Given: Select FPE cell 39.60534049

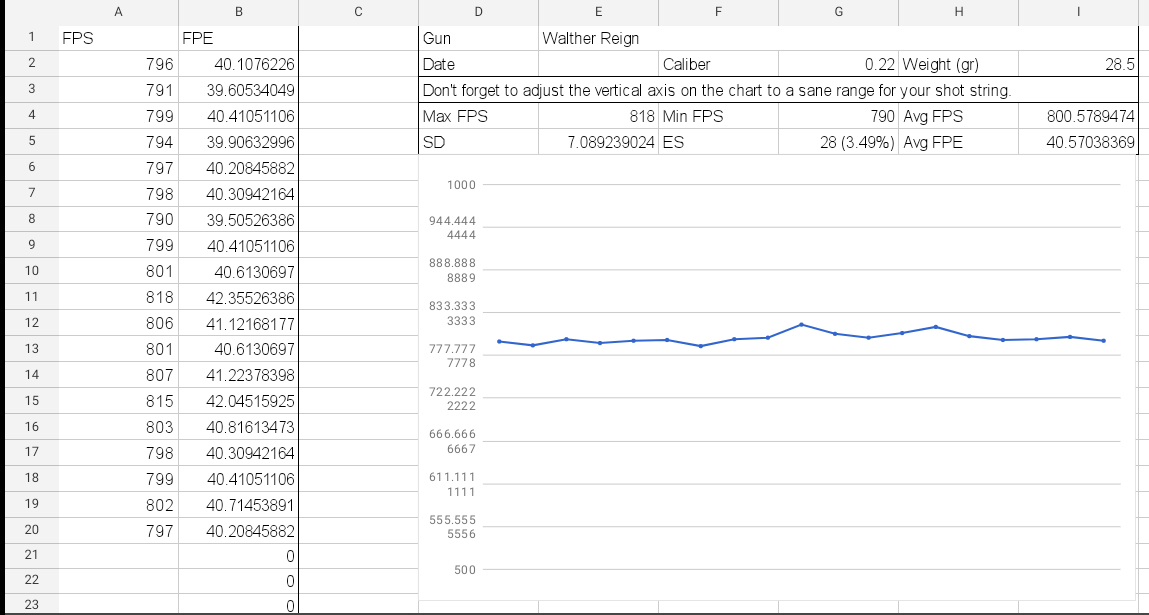Looking at the screenshot, I should pos(238,90).
